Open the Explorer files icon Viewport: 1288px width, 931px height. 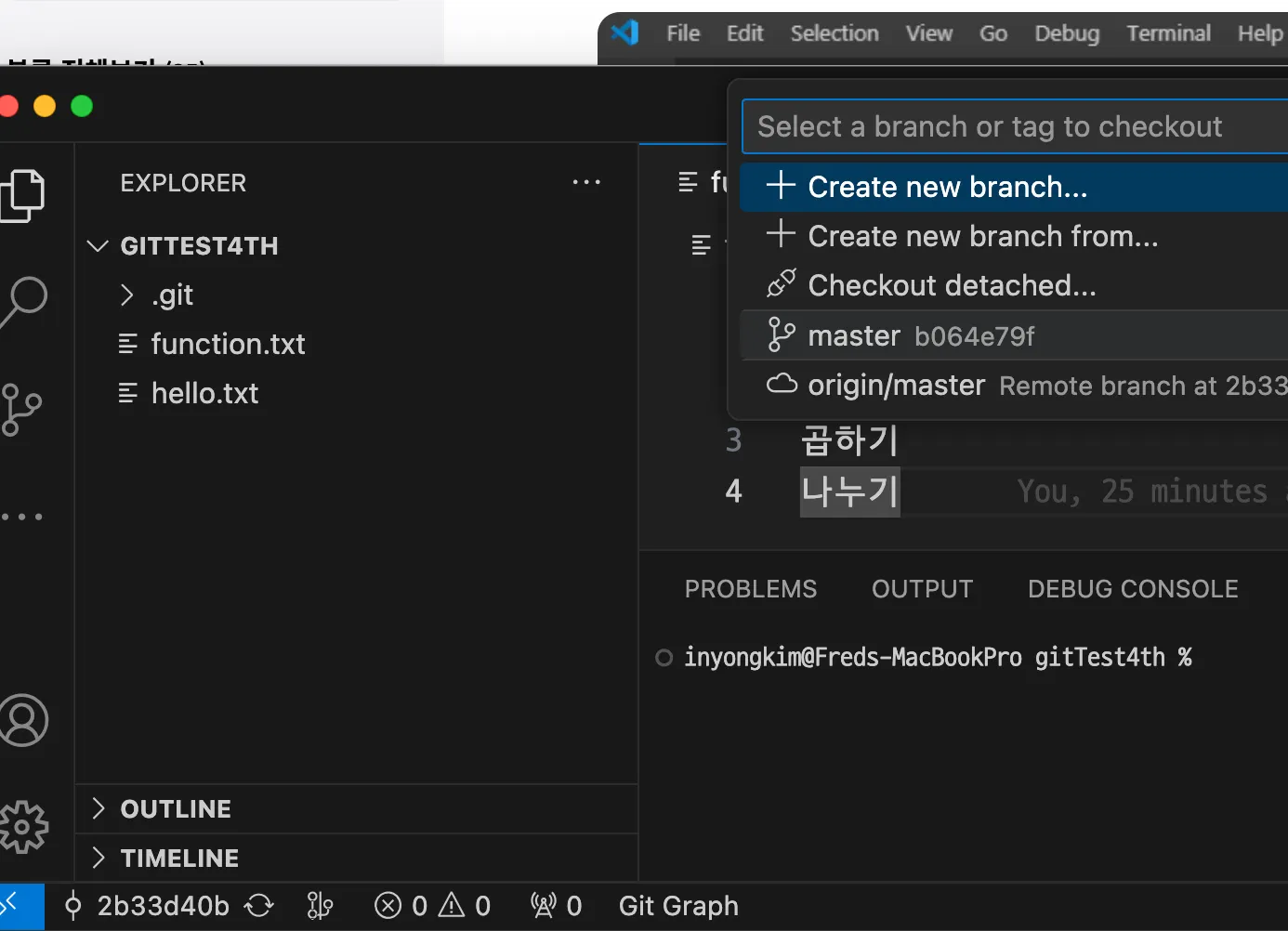pyautogui.click(x=24, y=195)
